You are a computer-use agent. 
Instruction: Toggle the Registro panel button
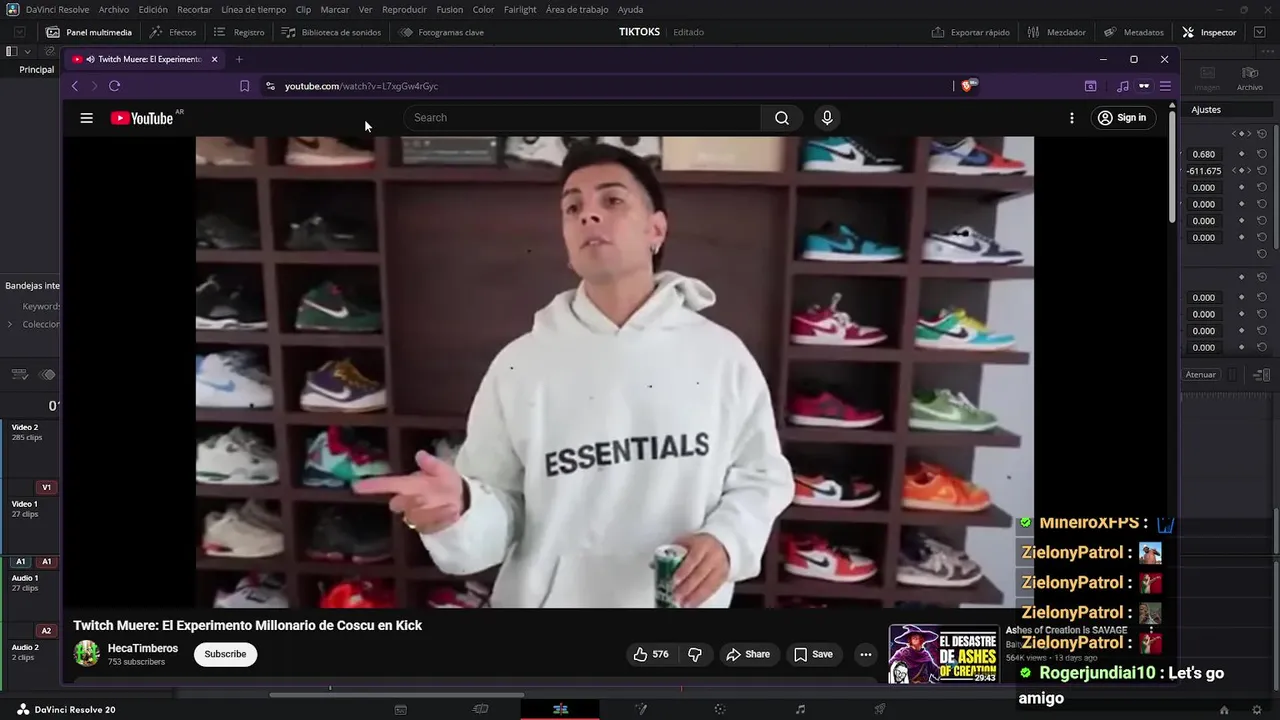click(x=240, y=32)
